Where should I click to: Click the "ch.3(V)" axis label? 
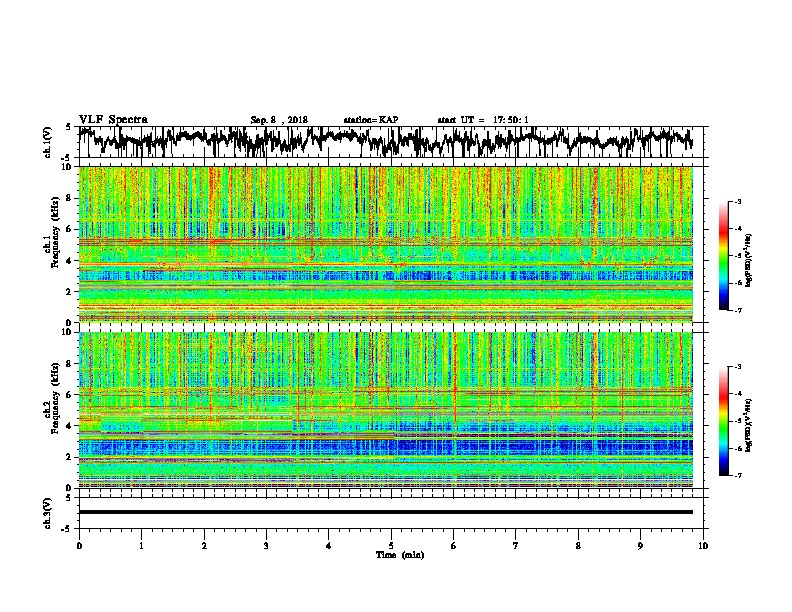[48, 513]
